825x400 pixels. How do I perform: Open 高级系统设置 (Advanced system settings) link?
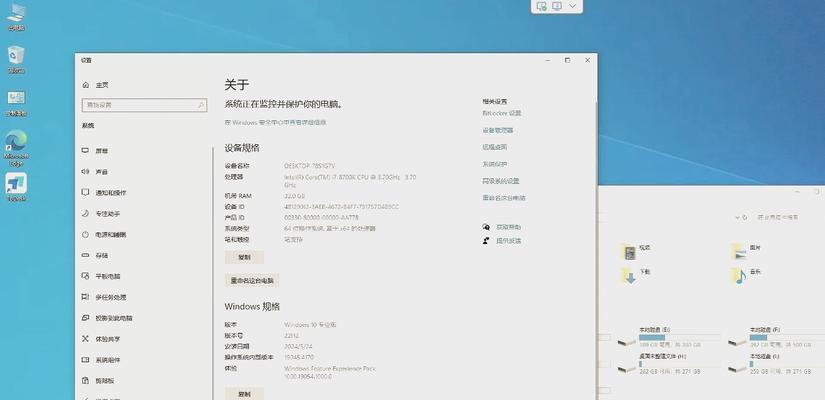[x=500, y=181]
